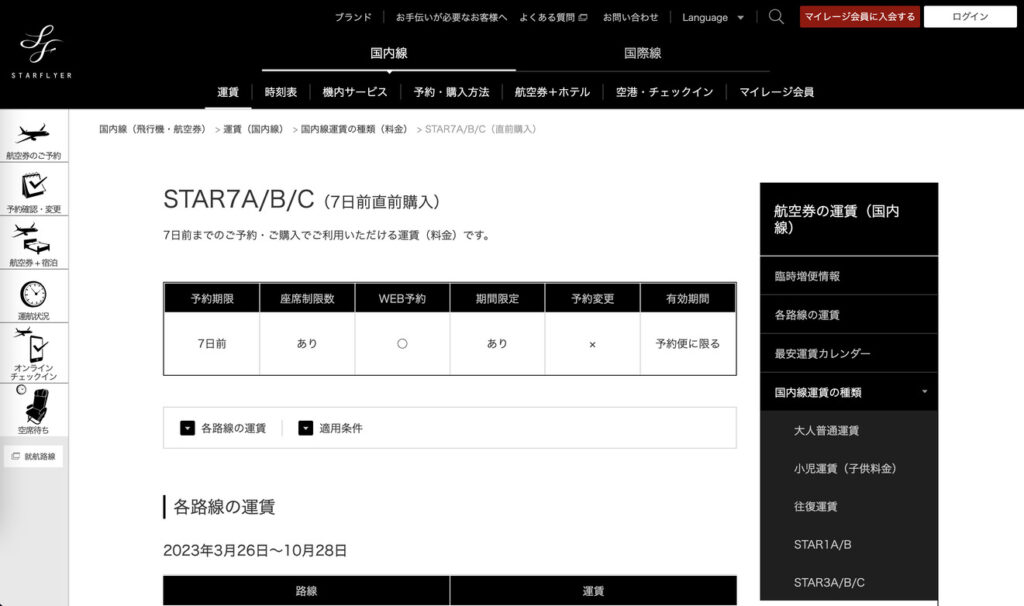Click the StarFlyer logo
The width and height of the screenshot is (1024, 606).
[x=41, y=52]
